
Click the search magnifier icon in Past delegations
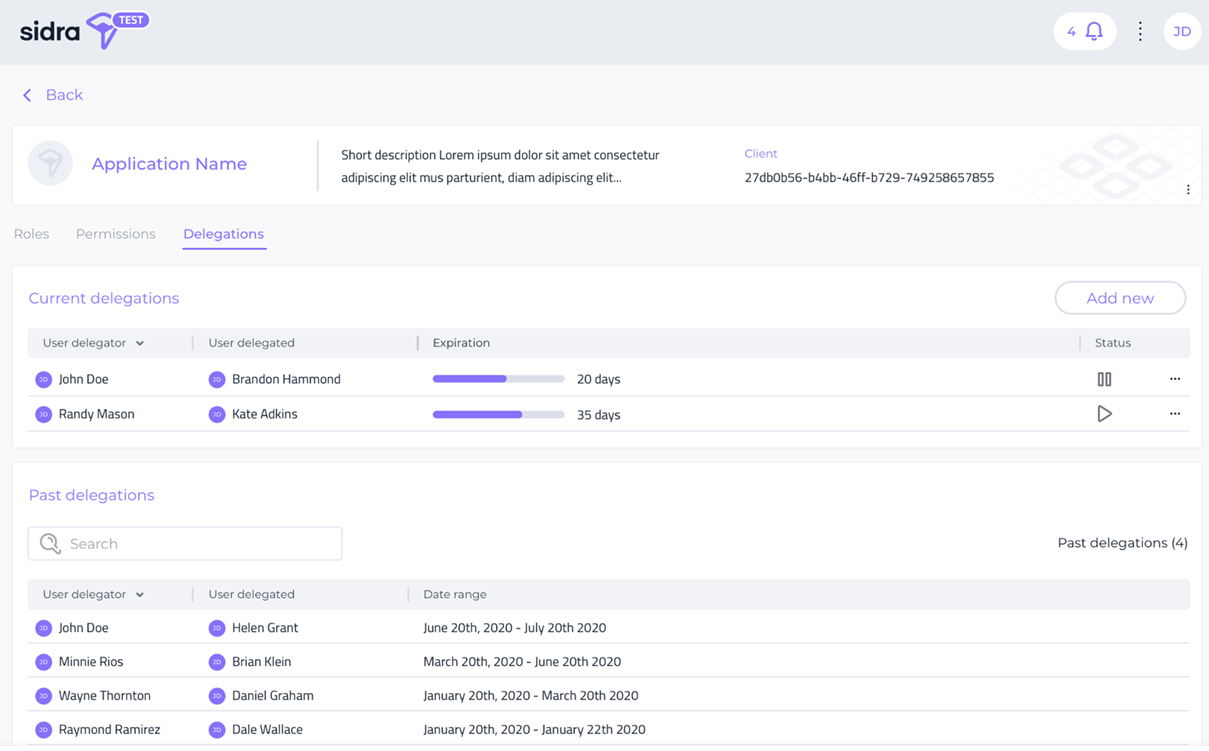point(50,543)
